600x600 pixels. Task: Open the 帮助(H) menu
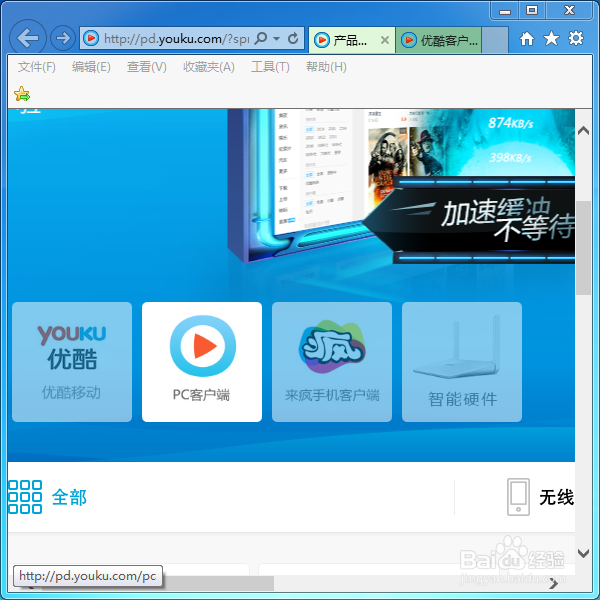[x=326, y=67]
